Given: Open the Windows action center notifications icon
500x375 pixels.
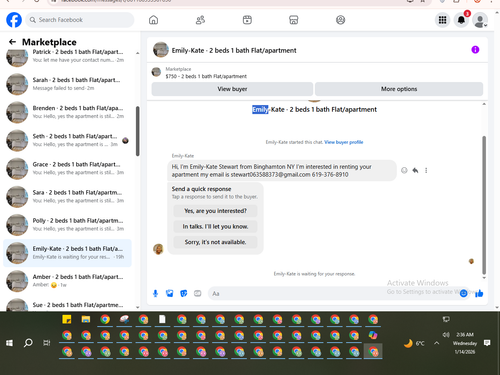Looking at the screenshot, I should pyautogui.click(x=487, y=343).
